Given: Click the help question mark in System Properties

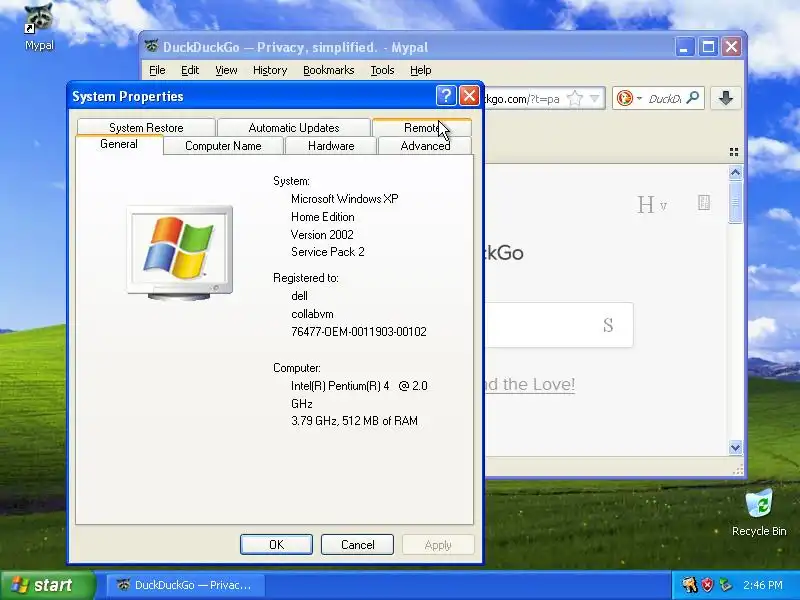Looking at the screenshot, I should point(445,95).
